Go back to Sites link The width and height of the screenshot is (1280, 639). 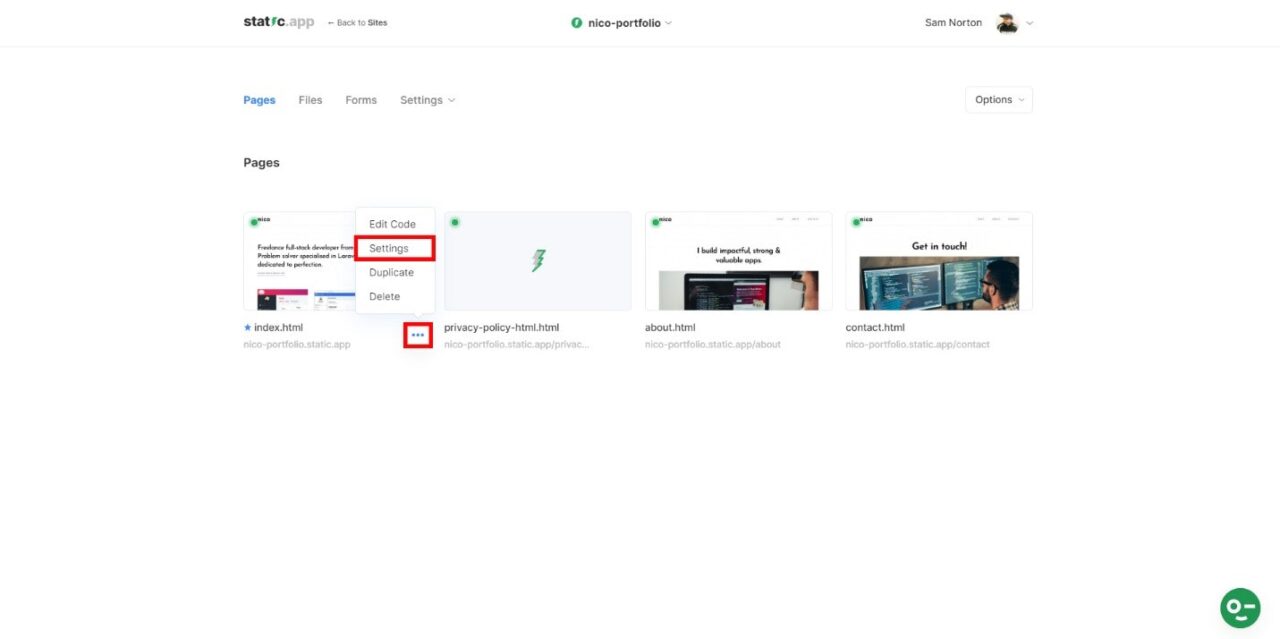[357, 23]
